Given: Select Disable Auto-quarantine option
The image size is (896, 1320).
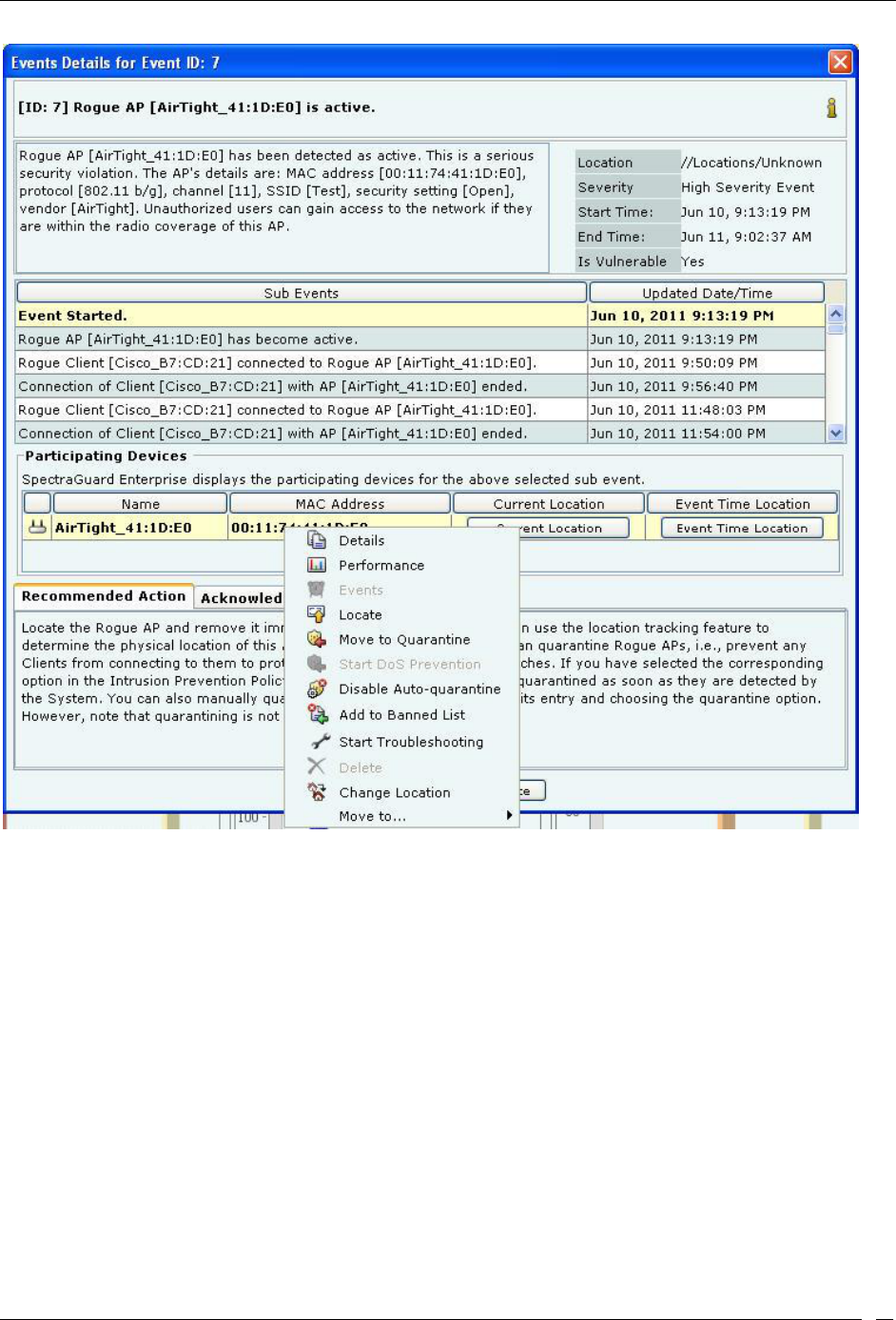Looking at the screenshot, I should (x=419, y=689).
